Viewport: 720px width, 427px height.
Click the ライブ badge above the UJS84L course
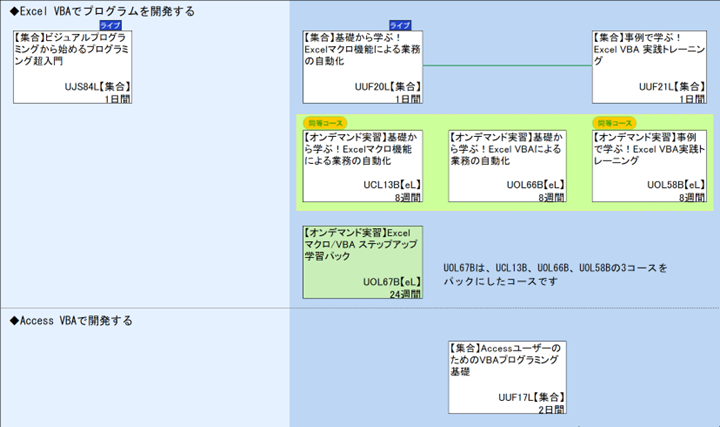pyautogui.click(x=110, y=26)
